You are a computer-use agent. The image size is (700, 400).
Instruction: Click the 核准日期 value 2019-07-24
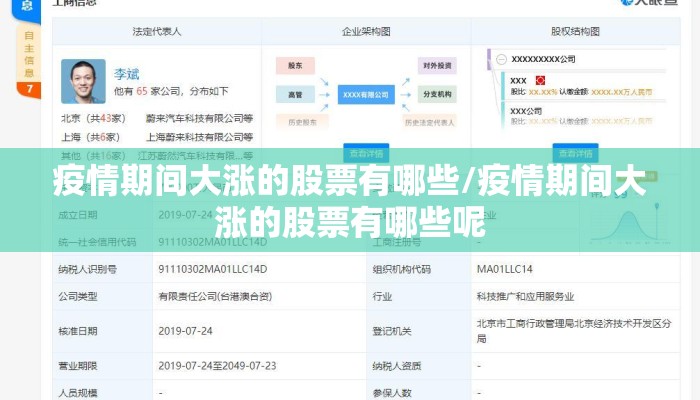tap(185, 331)
